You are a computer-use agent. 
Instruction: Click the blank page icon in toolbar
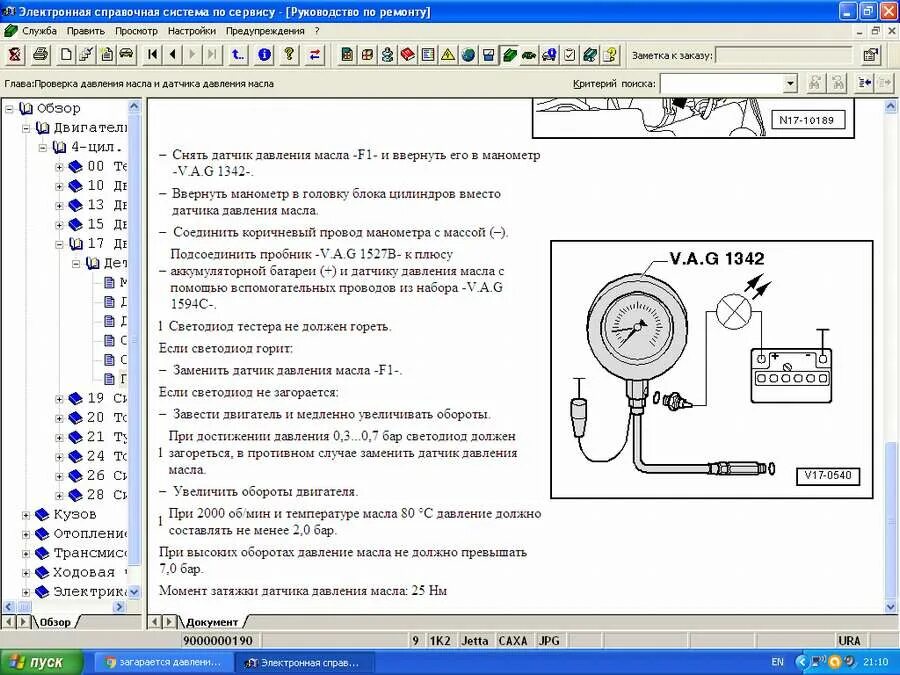click(x=67, y=55)
